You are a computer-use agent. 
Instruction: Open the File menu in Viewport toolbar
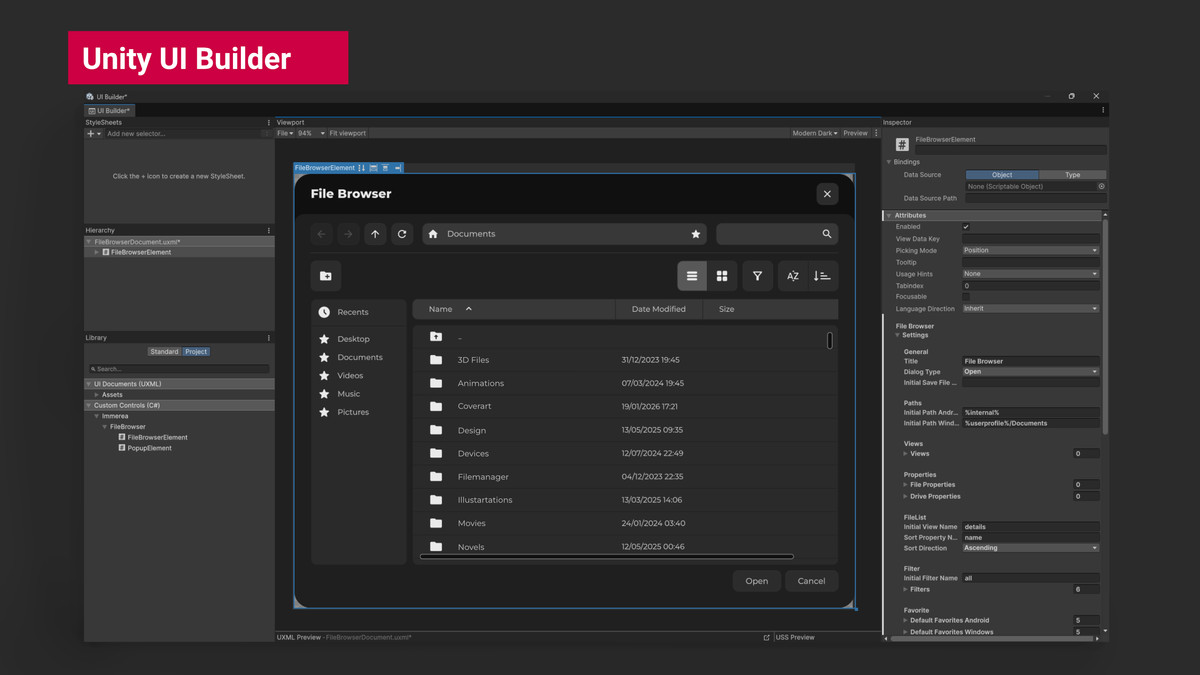click(x=285, y=133)
